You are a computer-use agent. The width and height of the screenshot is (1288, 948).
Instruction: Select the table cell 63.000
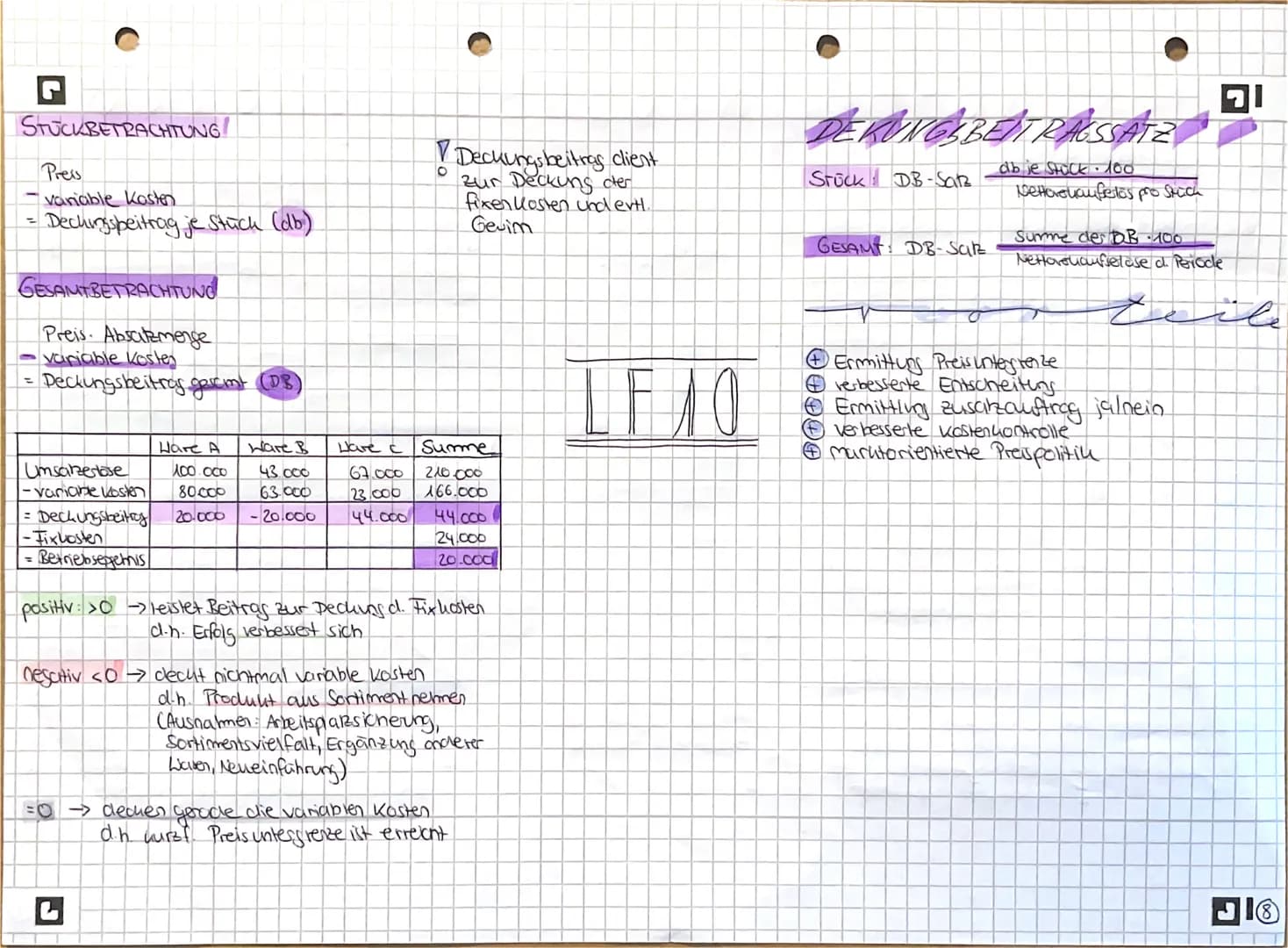point(284,492)
